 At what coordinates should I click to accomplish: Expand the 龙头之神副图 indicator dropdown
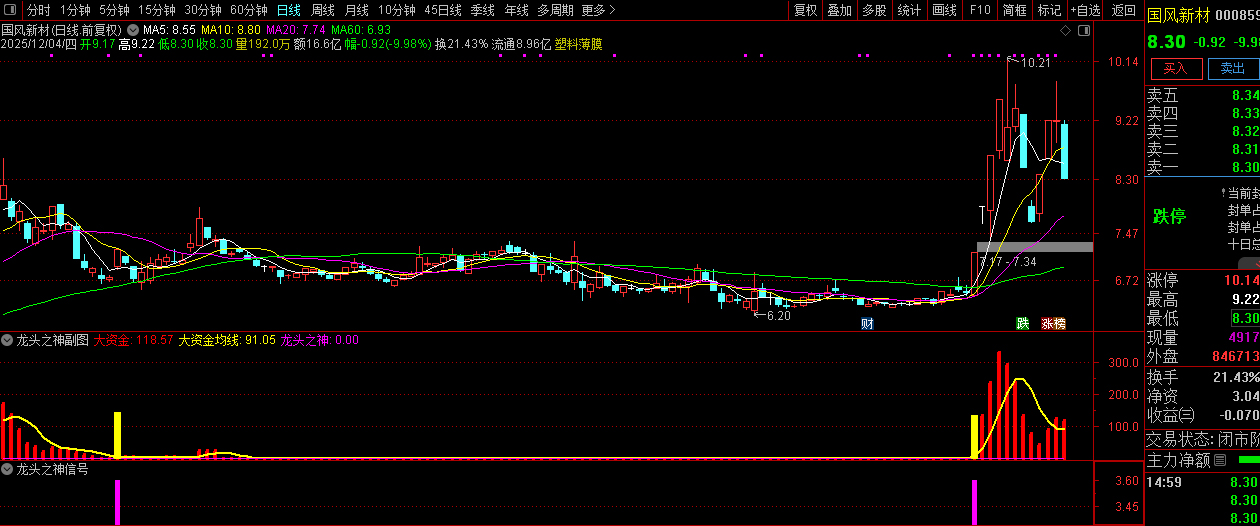[x=7, y=340]
